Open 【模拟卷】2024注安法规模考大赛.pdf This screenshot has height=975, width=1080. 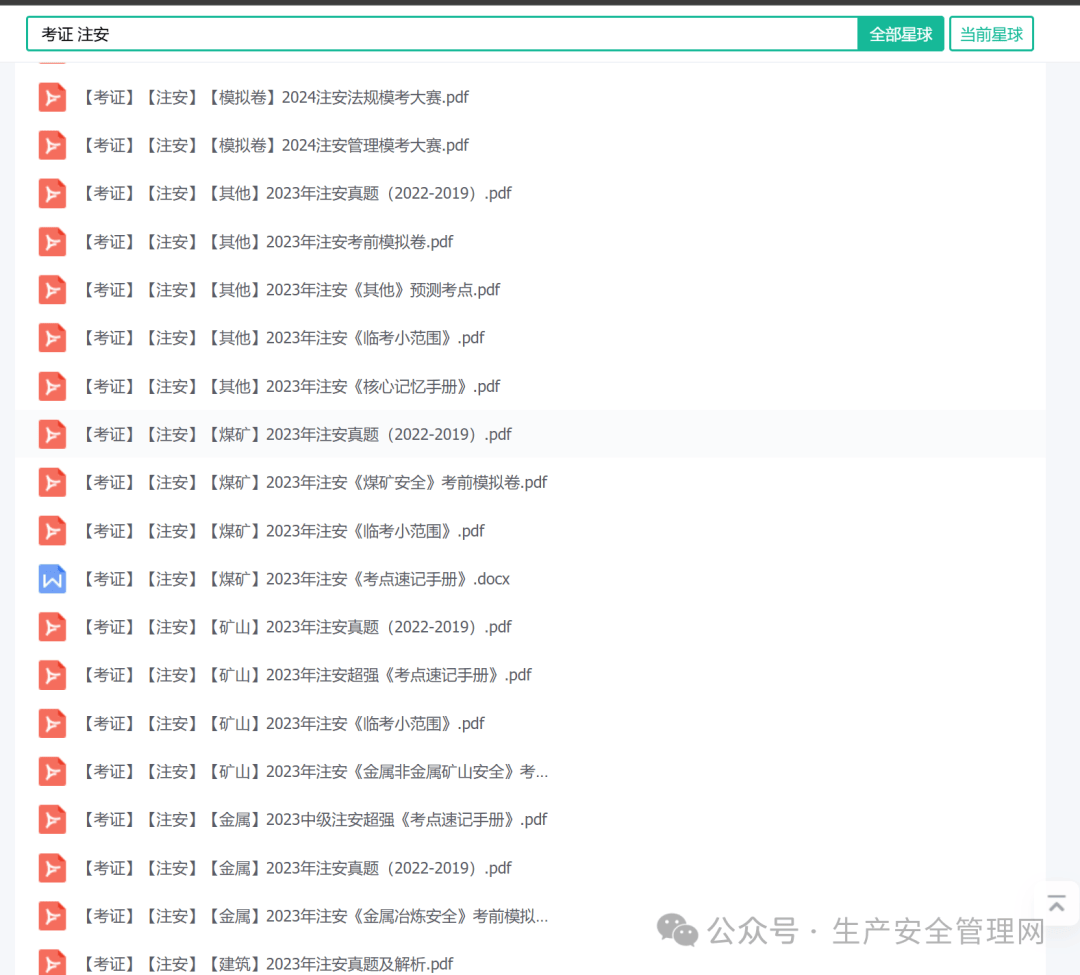click(274, 97)
